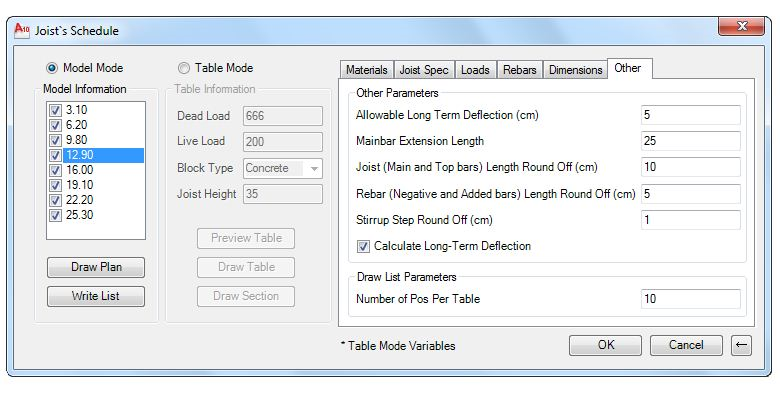Select the 16.00 entry text in the model list
Viewport: 780px width, 395px height.
click(x=80, y=170)
